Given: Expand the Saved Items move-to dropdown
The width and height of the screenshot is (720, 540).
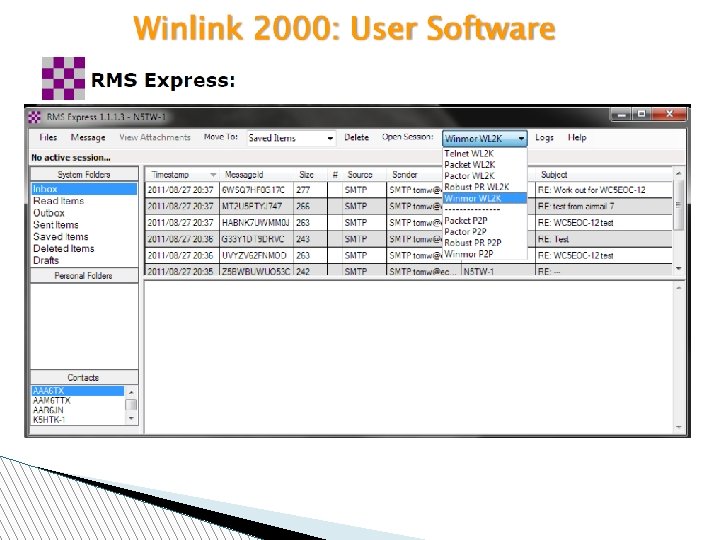Looking at the screenshot, I should coord(330,138).
